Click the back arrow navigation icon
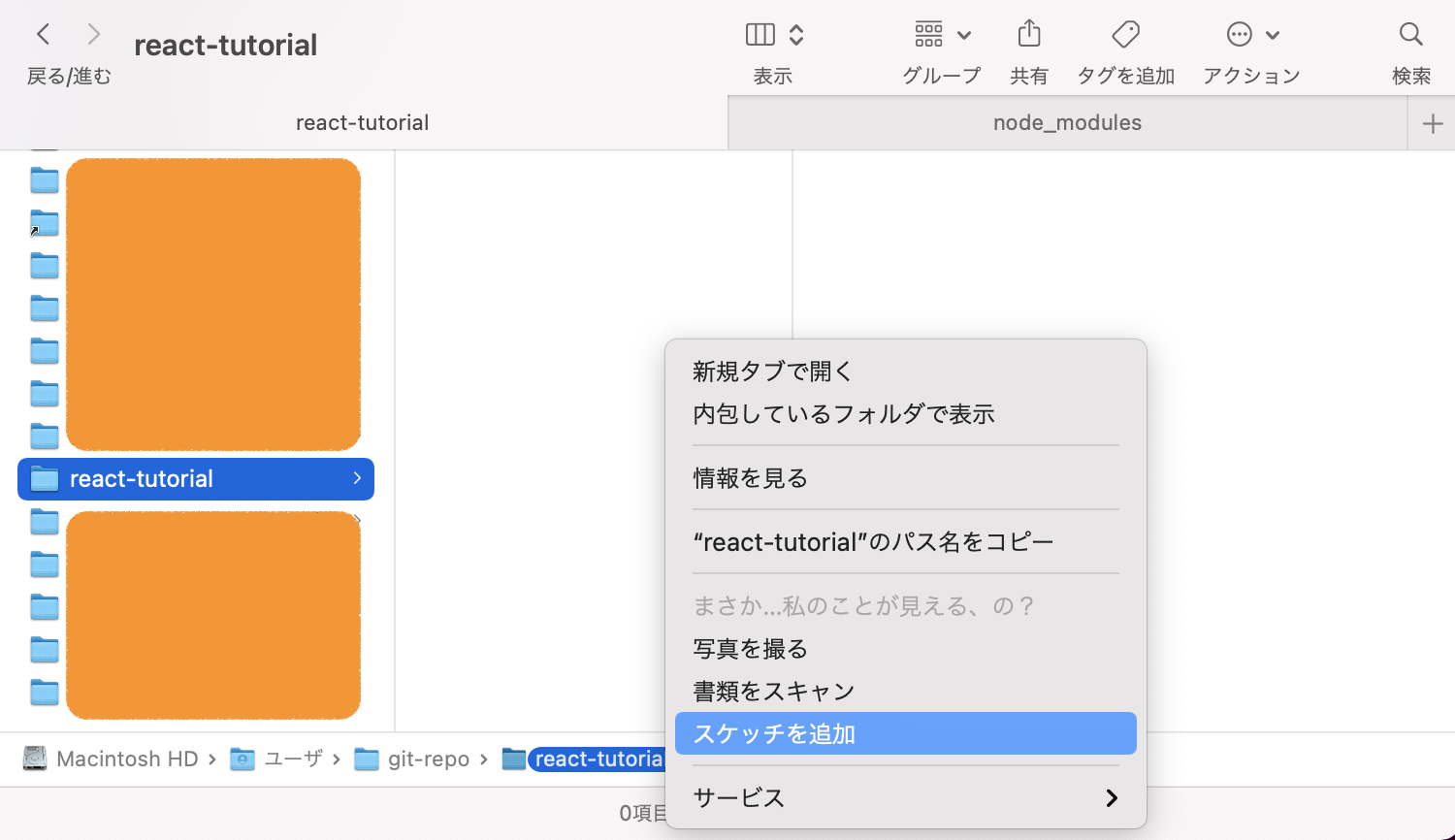Viewport: 1455px width, 840px height. pyautogui.click(x=44, y=34)
